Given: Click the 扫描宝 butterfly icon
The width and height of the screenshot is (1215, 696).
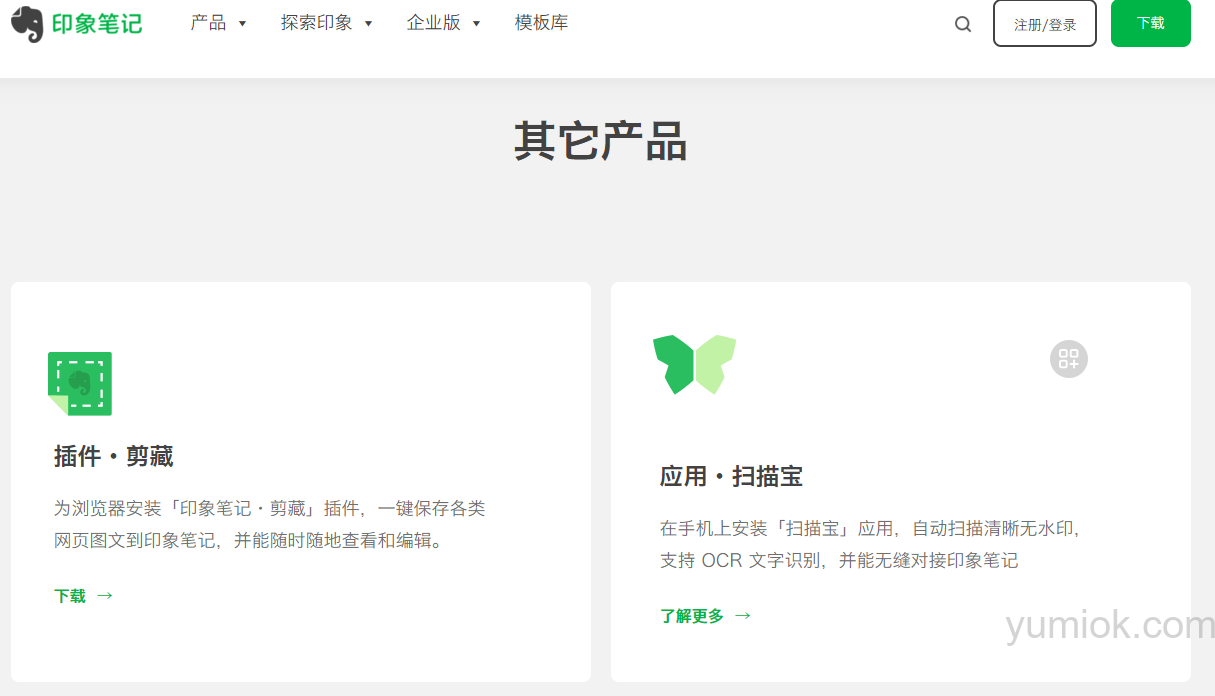Looking at the screenshot, I should (694, 364).
